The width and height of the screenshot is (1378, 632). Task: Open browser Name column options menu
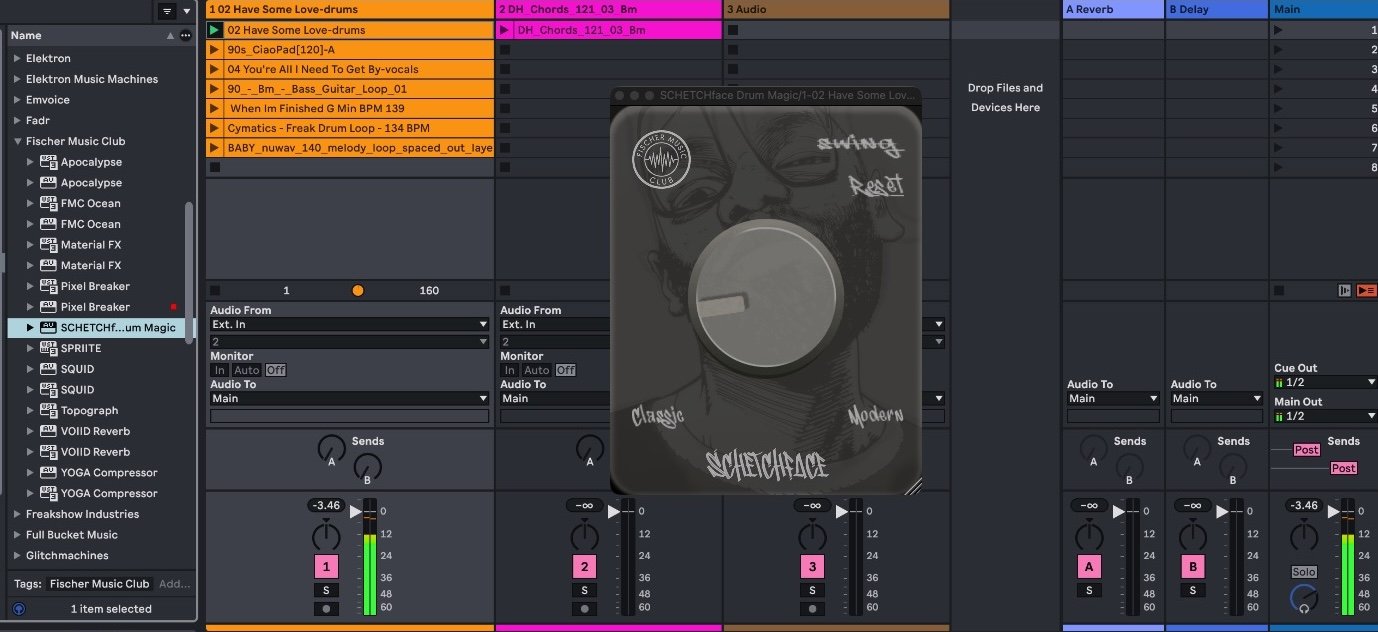pyautogui.click(x=185, y=35)
